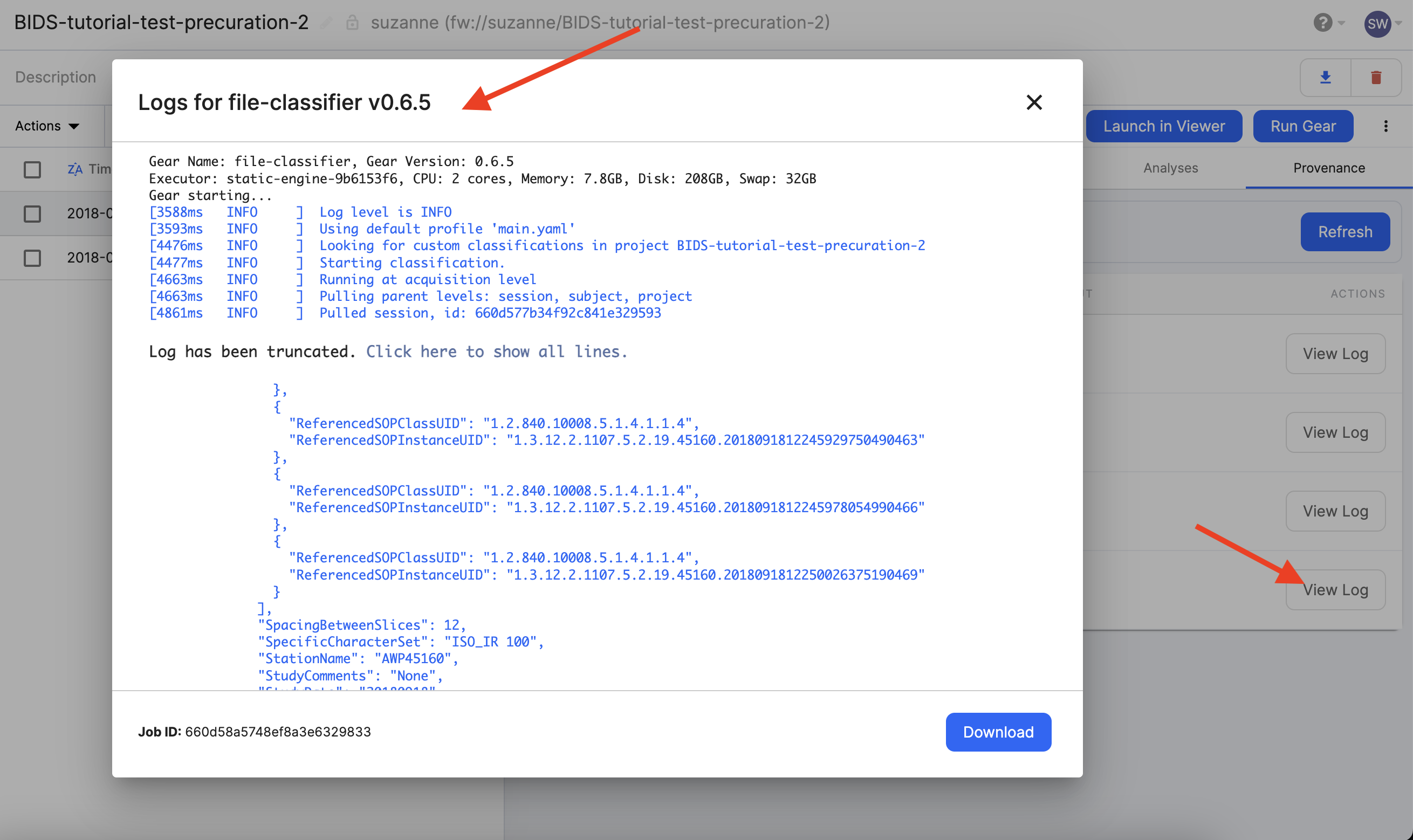Open the first View Log button

pyautogui.click(x=1335, y=354)
